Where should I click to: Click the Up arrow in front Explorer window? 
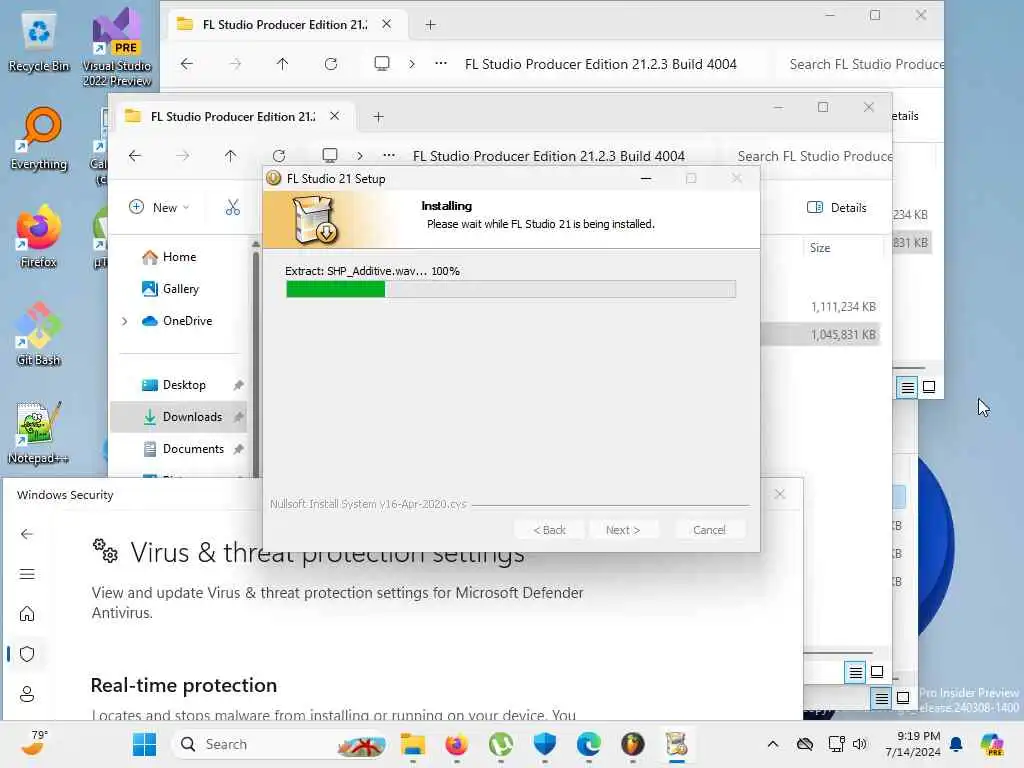click(x=231, y=155)
